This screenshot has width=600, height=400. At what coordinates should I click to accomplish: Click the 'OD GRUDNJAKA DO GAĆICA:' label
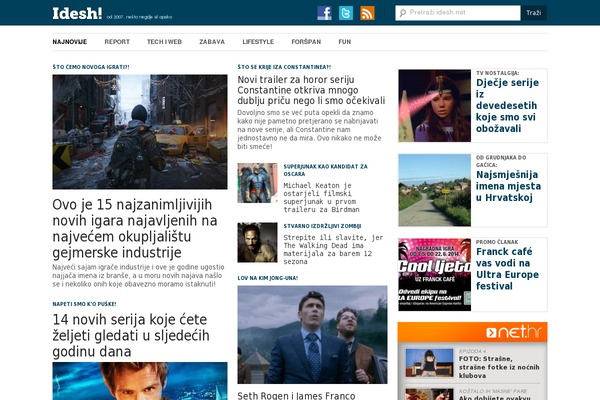click(501, 161)
